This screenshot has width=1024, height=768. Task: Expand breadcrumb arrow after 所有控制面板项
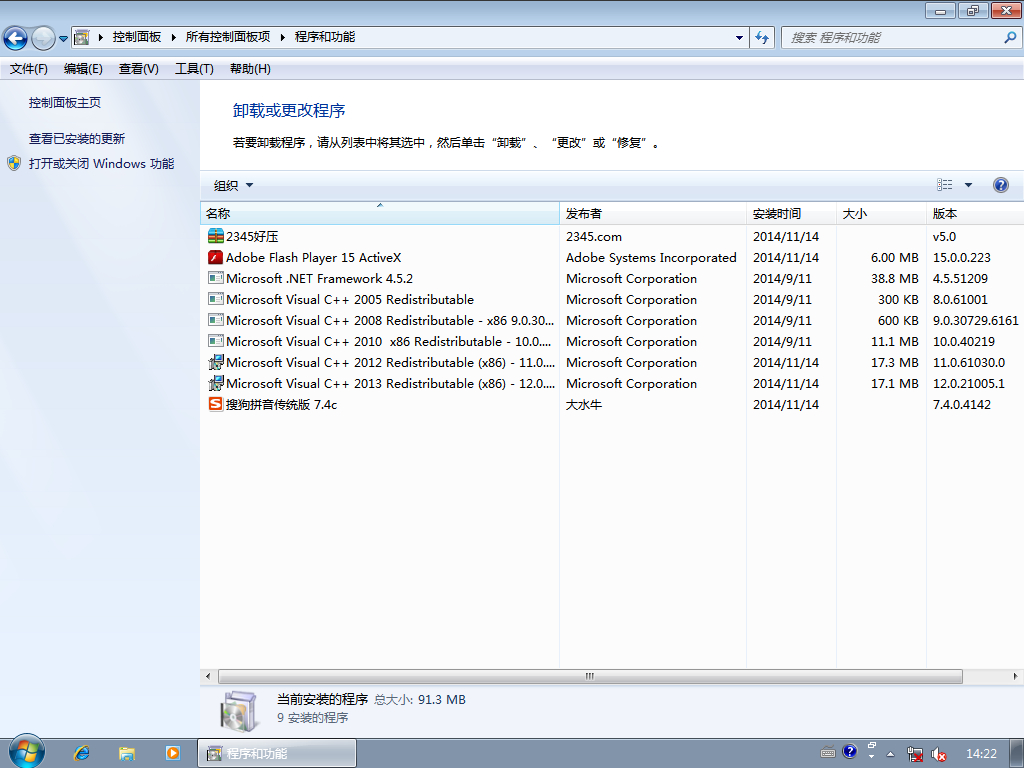(282, 37)
